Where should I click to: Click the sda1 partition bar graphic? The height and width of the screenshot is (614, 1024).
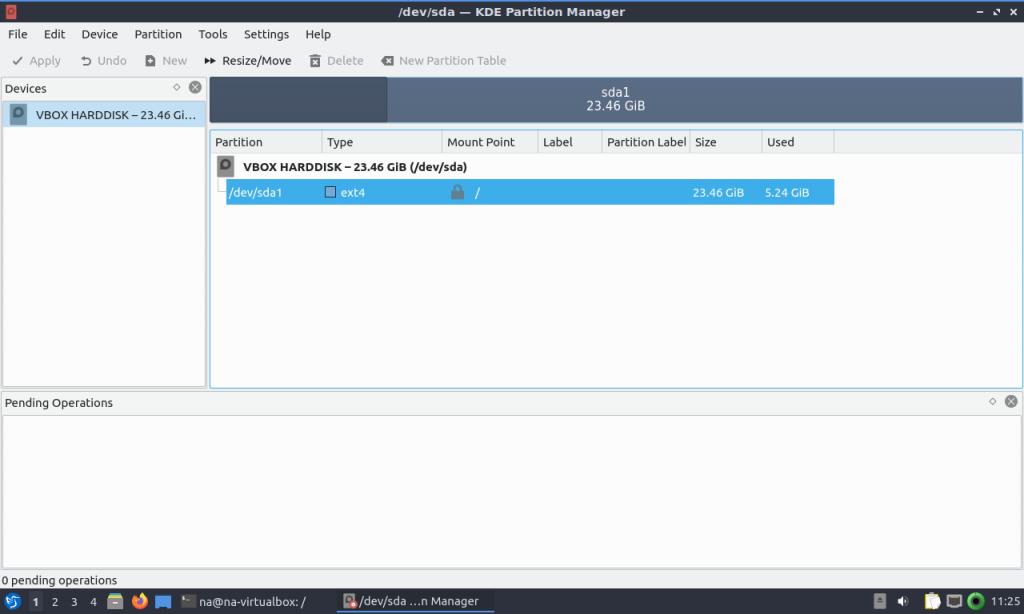(615, 99)
